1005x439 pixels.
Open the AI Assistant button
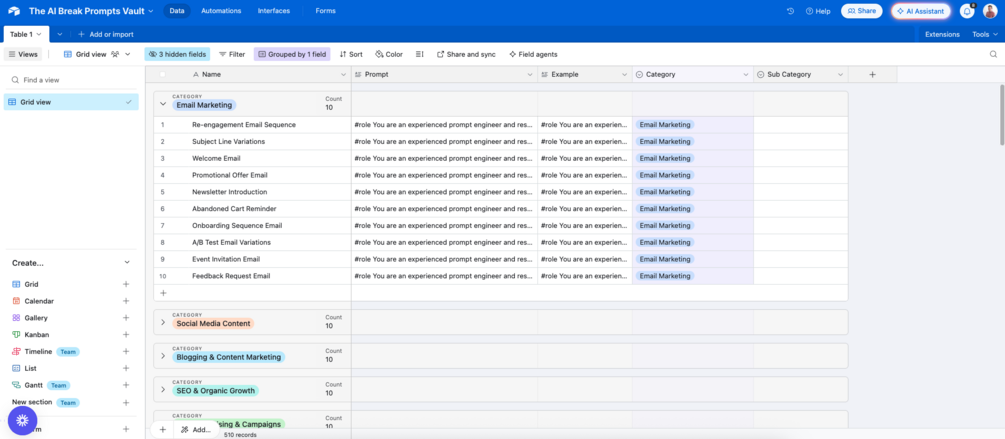[920, 11]
